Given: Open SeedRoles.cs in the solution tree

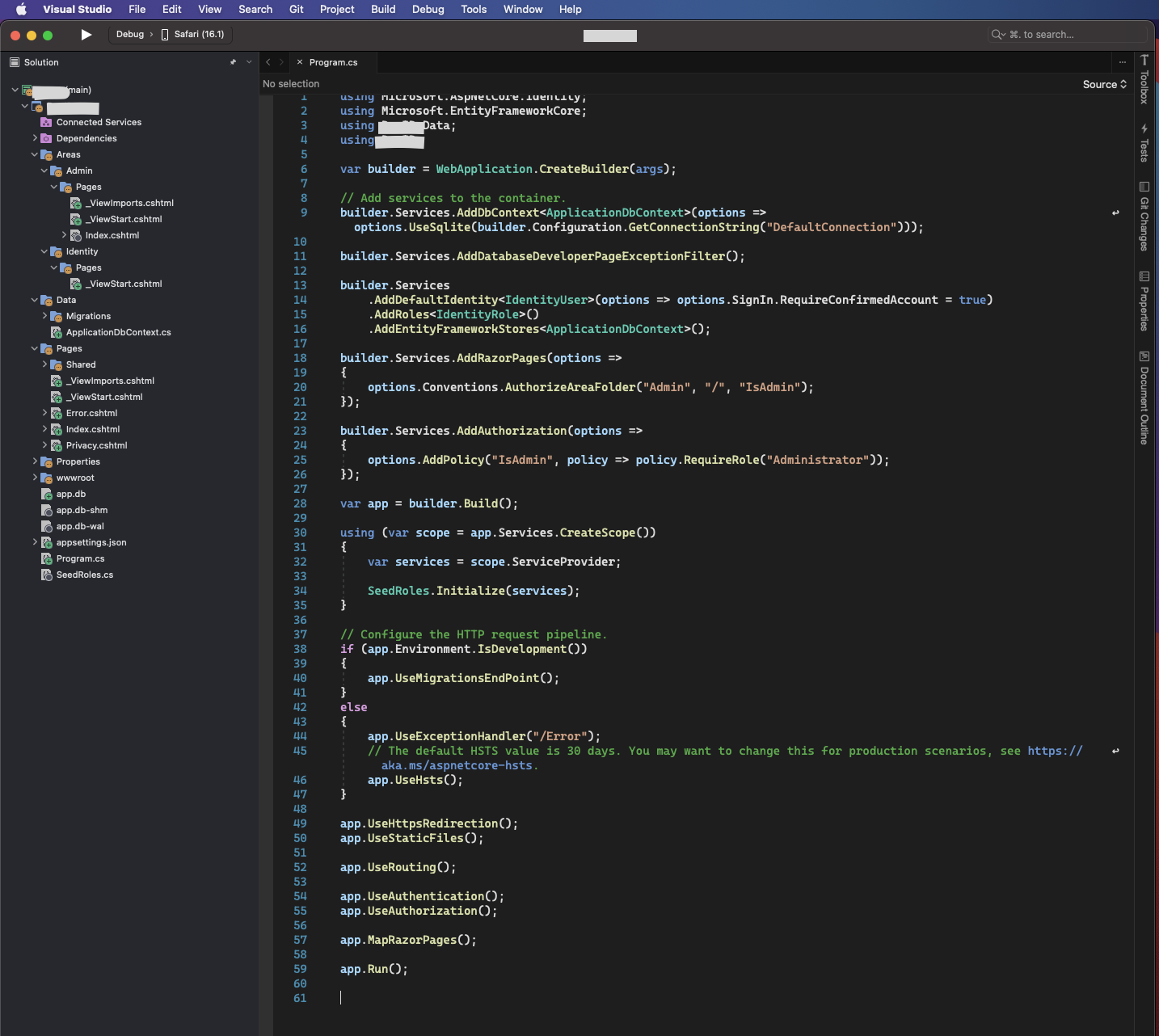Looking at the screenshot, I should click(85, 575).
